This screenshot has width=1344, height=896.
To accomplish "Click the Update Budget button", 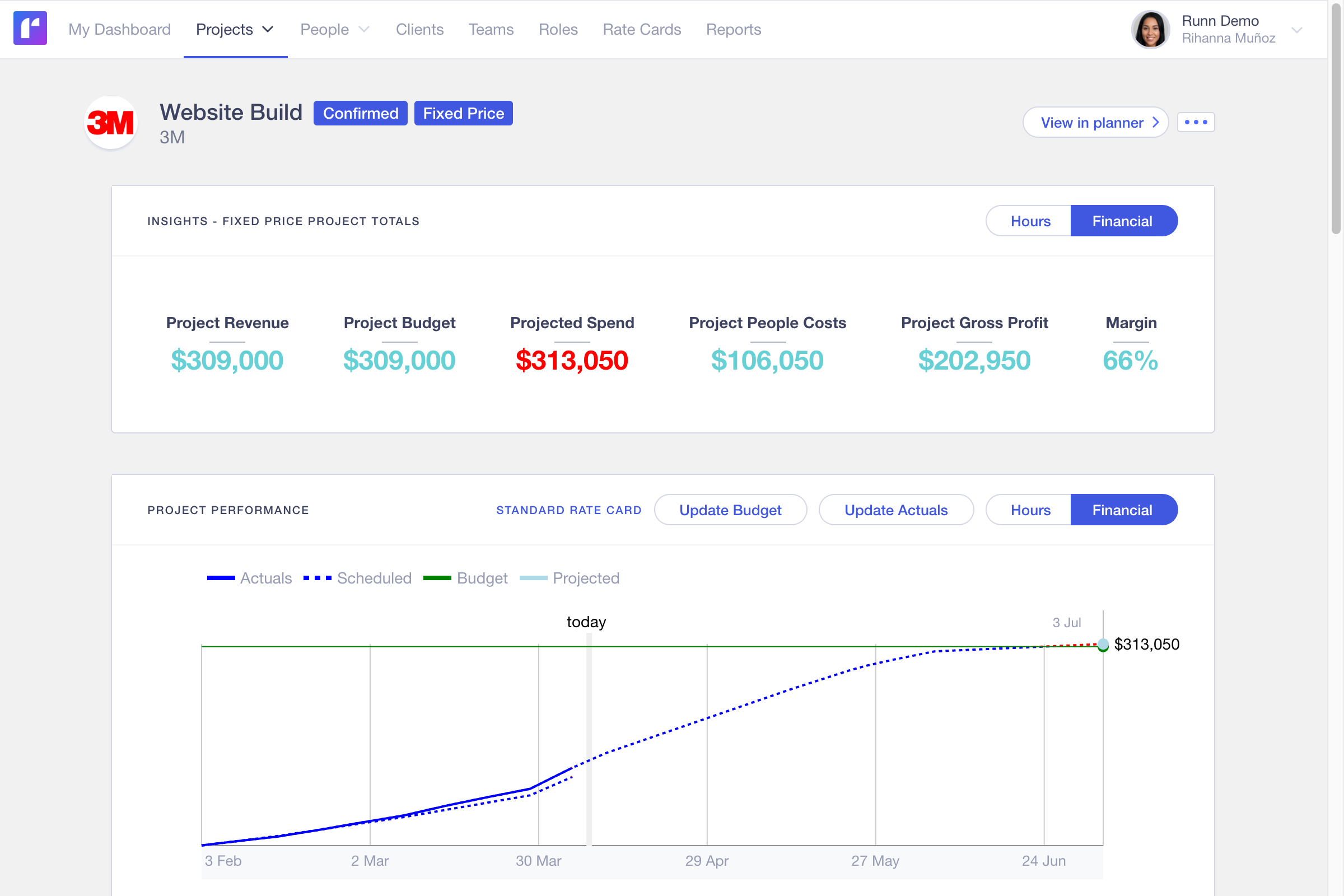I will [x=730, y=510].
